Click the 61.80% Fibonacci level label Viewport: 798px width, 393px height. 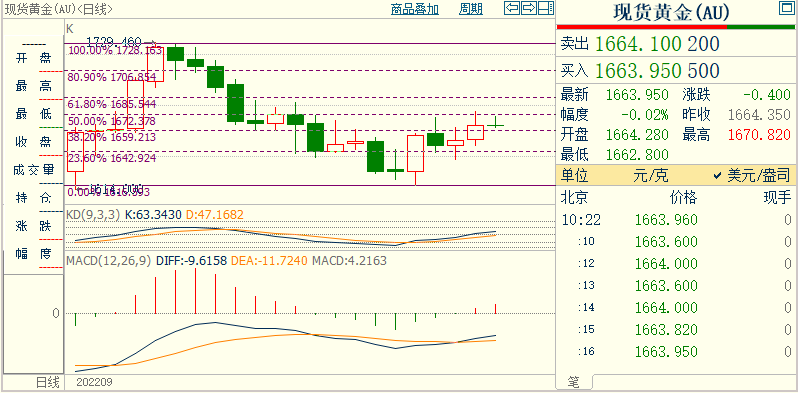pyautogui.click(x=112, y=104)
